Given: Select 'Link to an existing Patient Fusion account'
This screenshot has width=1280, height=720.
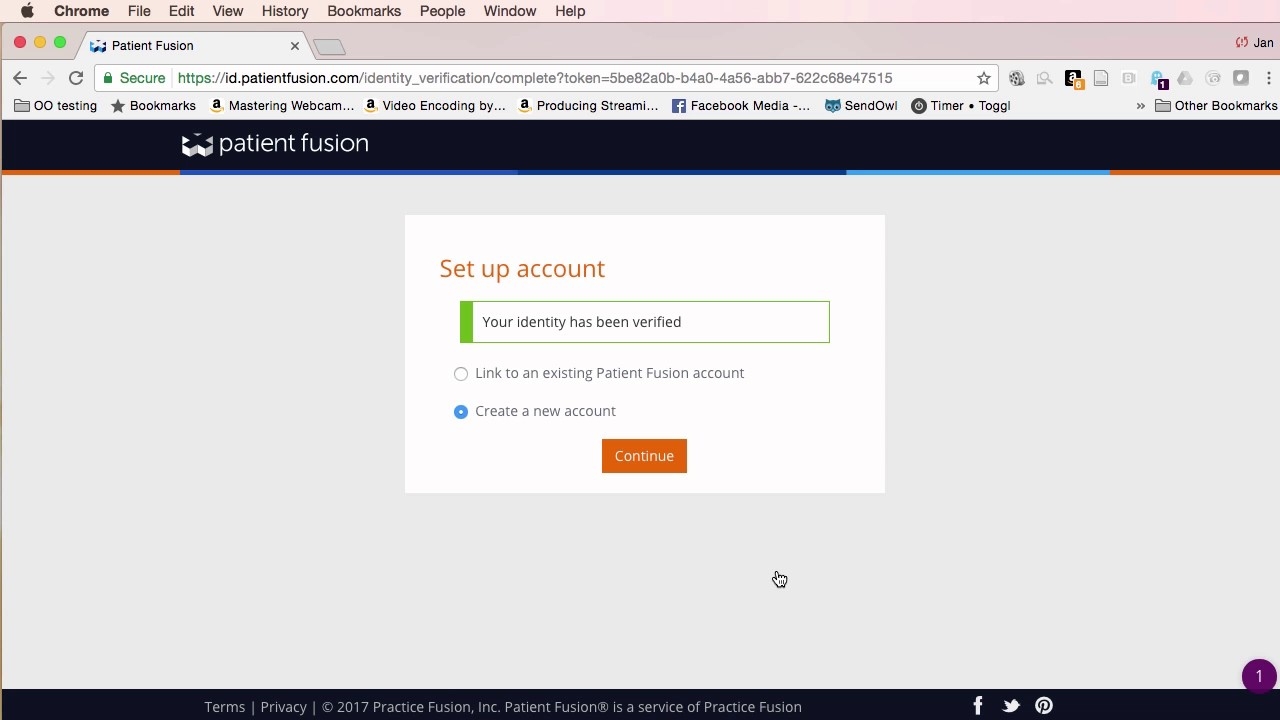Looking at the screenshot, I should click(461, 373).
